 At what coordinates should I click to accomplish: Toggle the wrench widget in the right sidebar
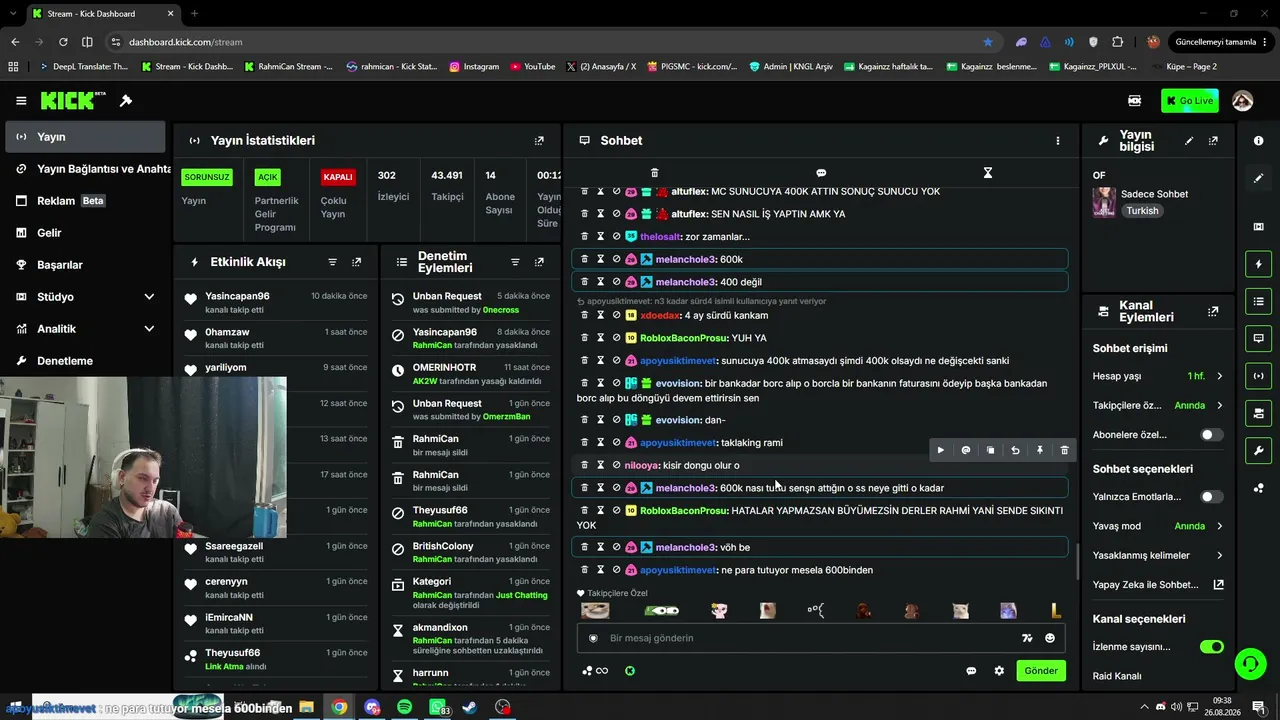(1258, 450)
